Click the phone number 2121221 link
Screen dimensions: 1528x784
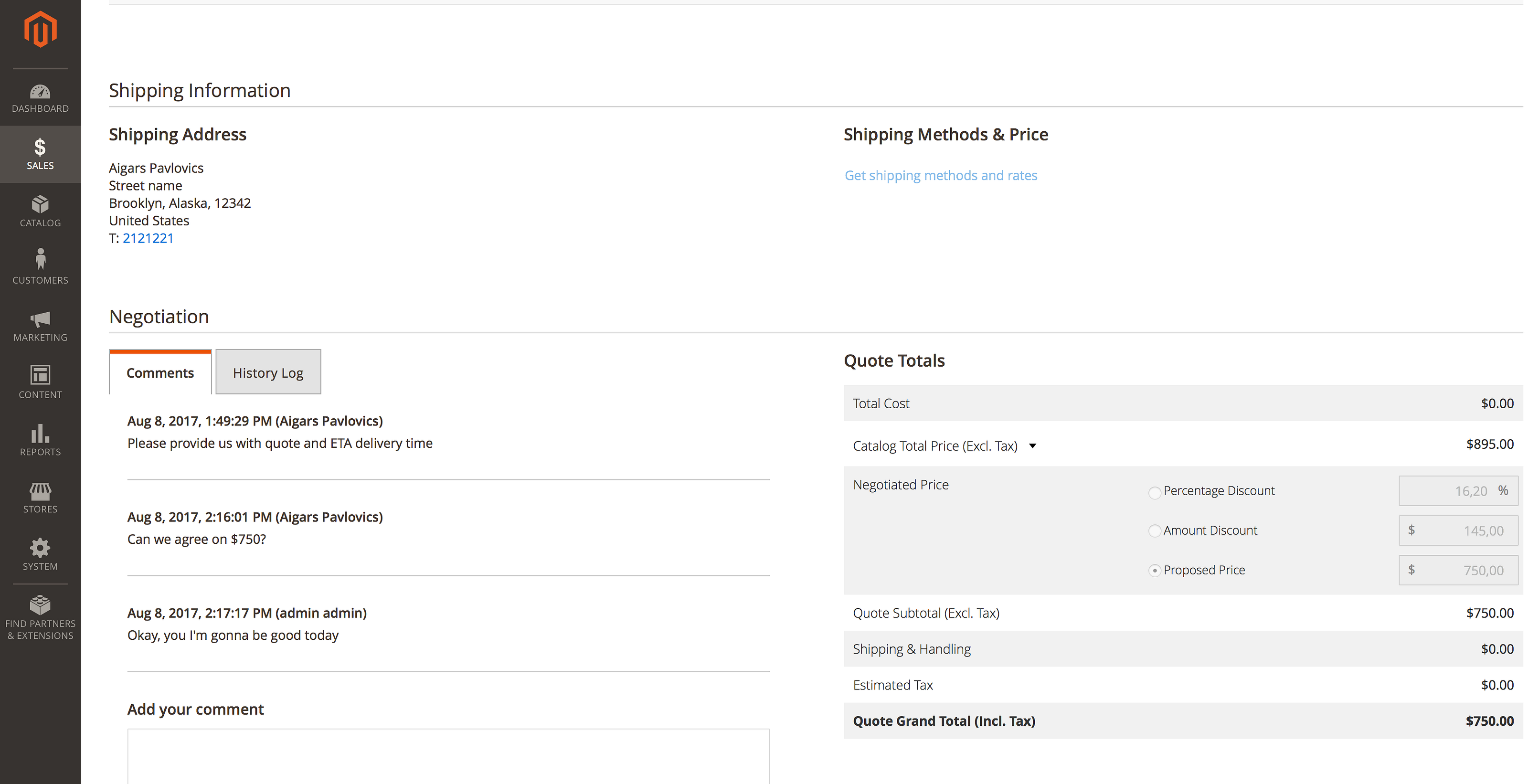click(149, 238)
